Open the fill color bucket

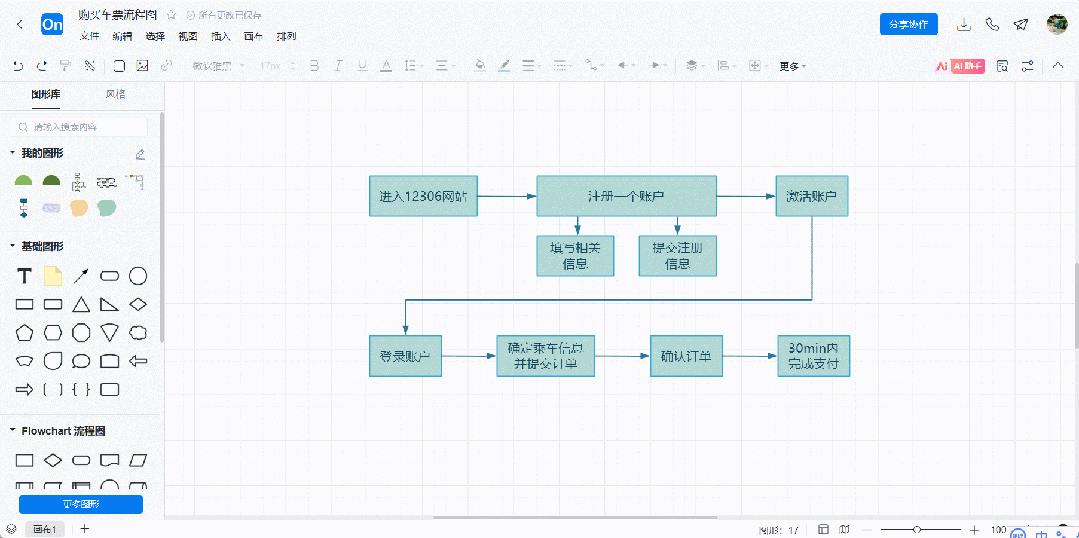click(x=480, y=66)
